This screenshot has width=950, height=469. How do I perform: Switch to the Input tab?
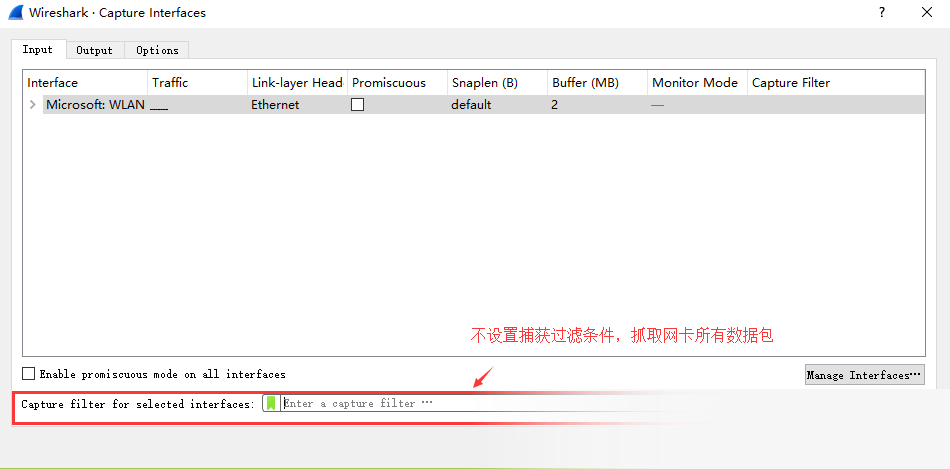[38, 50]
